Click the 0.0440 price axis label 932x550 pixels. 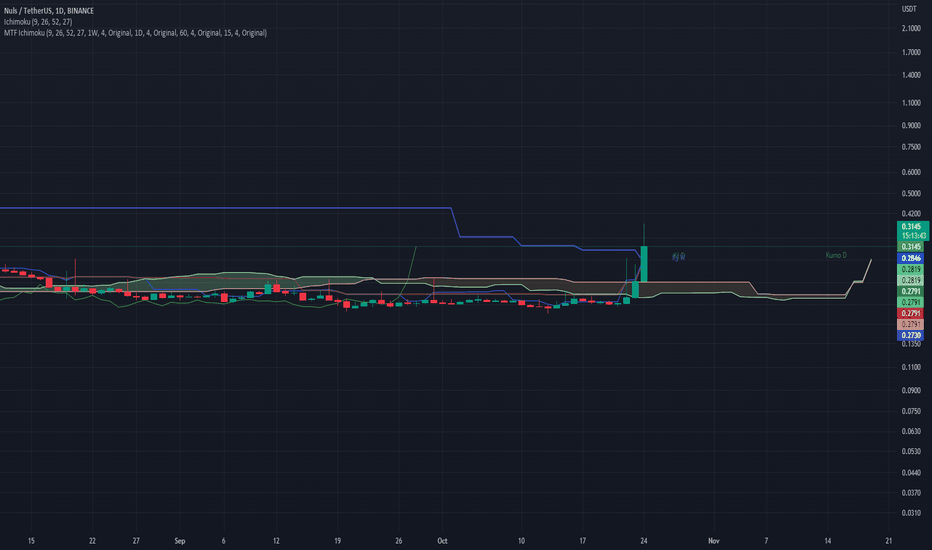[x=911, y=473]
